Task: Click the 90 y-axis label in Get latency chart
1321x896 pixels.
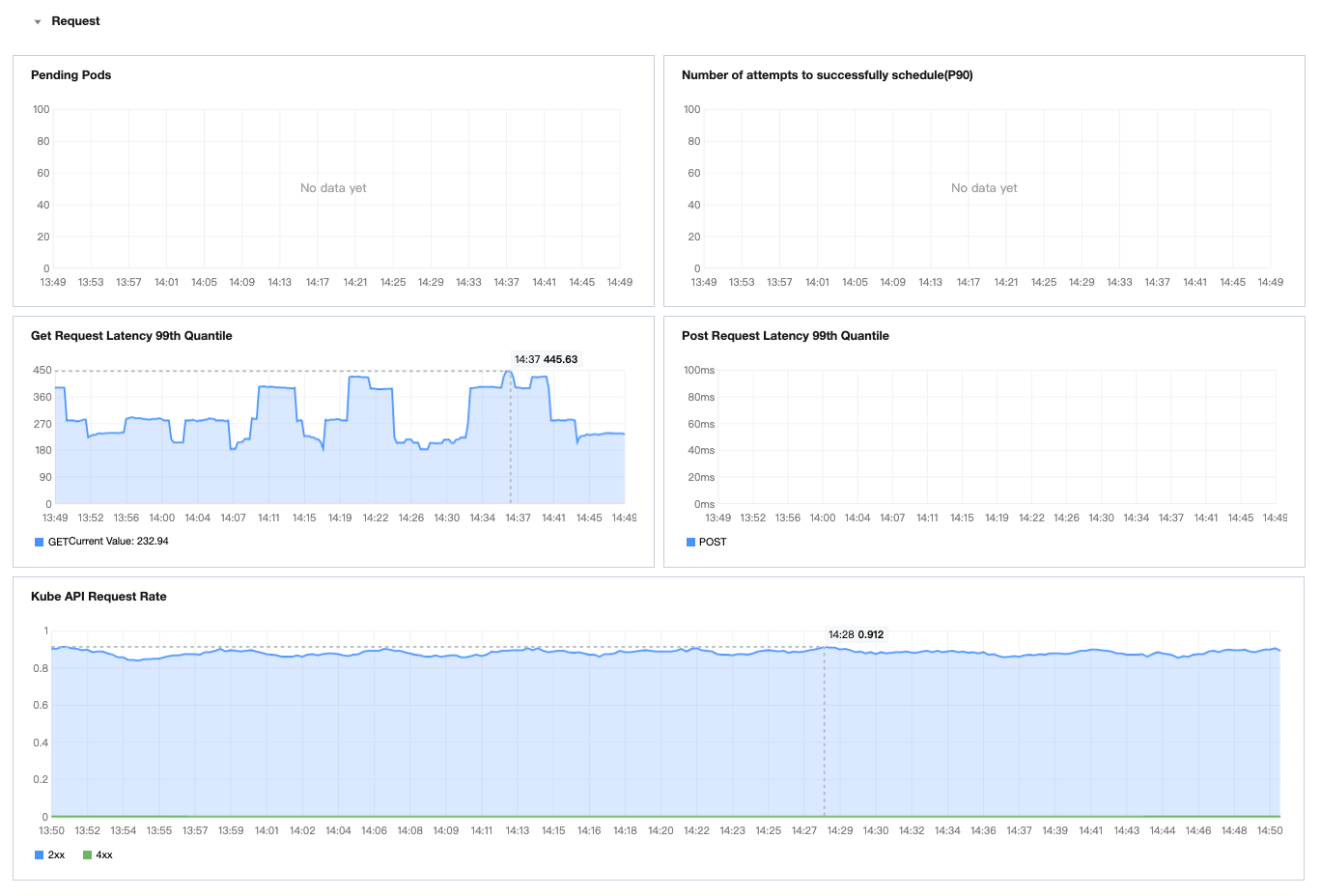Action: pos(45,477)
